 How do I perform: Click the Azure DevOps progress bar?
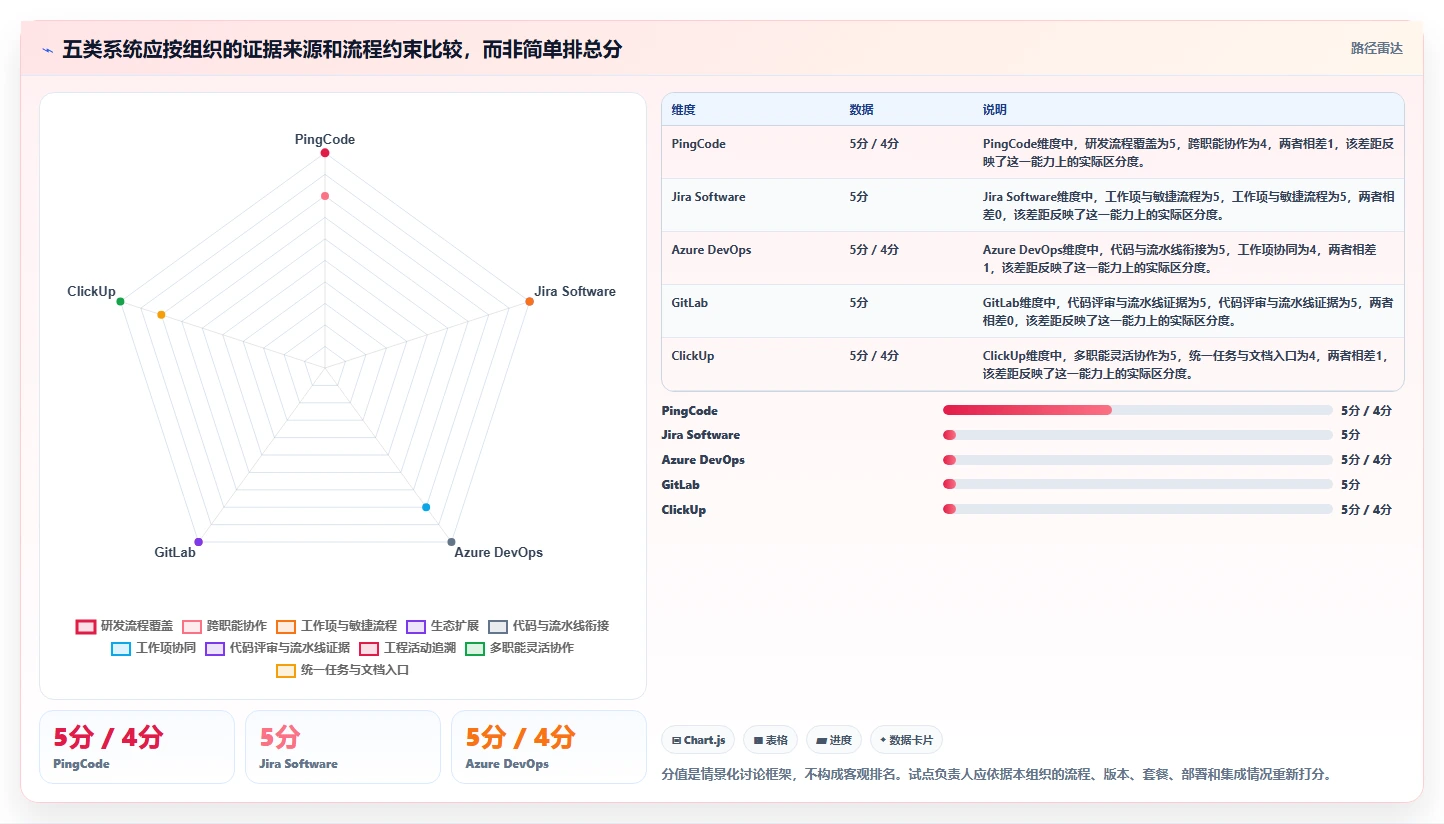(1138, 460)
